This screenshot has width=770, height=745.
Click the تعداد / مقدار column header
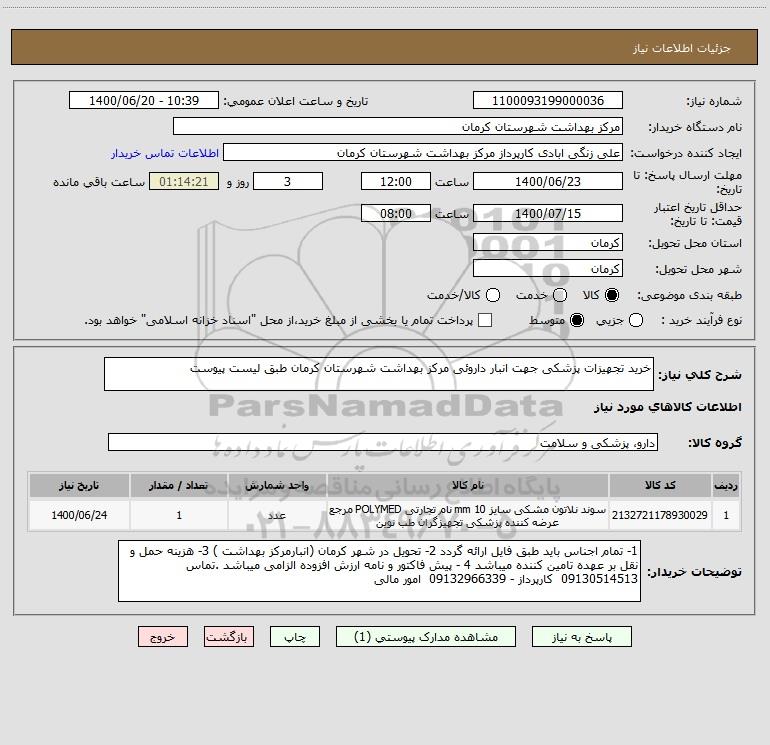pos(179,485)
